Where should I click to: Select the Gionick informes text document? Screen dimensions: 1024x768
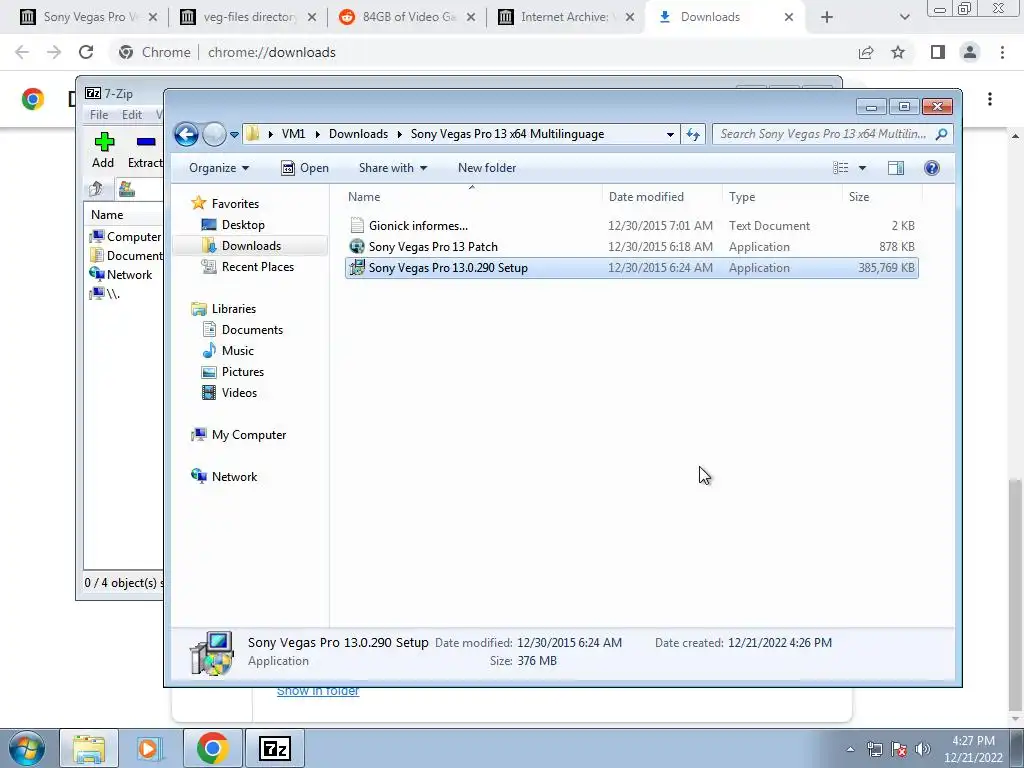click(631, 226)
